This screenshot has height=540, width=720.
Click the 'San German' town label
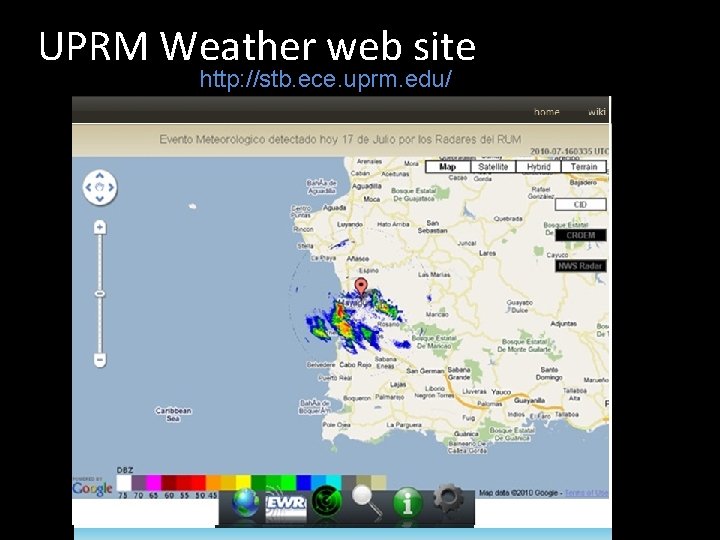pos(425,371)
